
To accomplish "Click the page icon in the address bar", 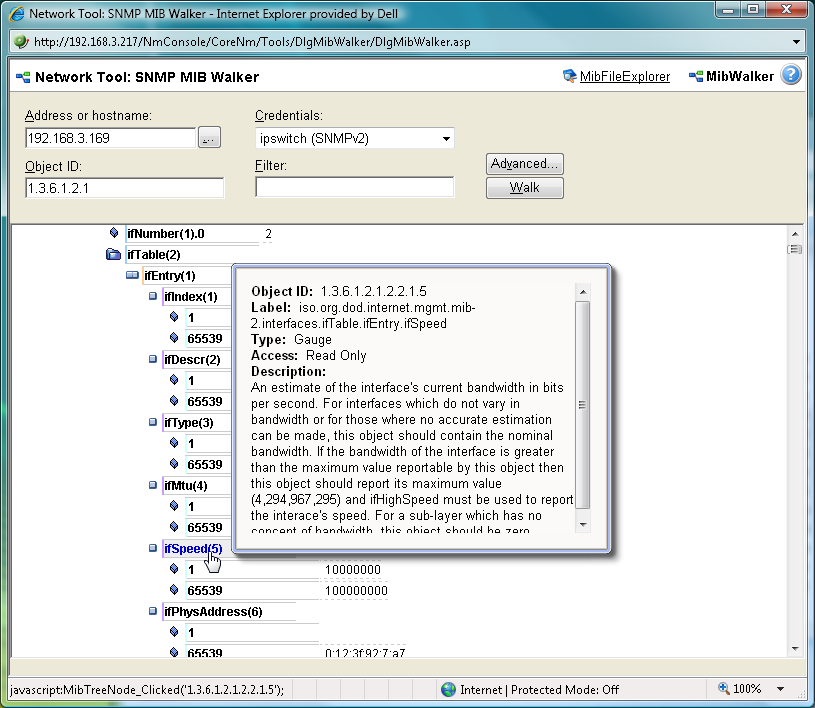I will coord(19,42).
